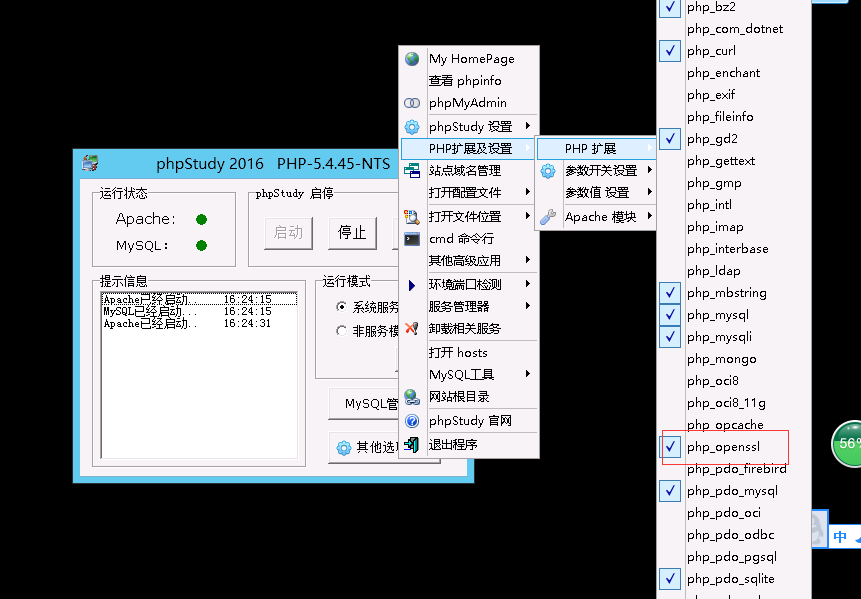
Task: Expand the 服务管理器 submenu arrow
Action: tap(528, 306)
